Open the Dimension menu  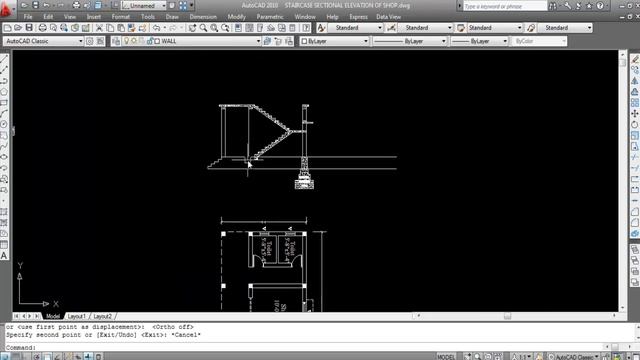pos(203,17)
